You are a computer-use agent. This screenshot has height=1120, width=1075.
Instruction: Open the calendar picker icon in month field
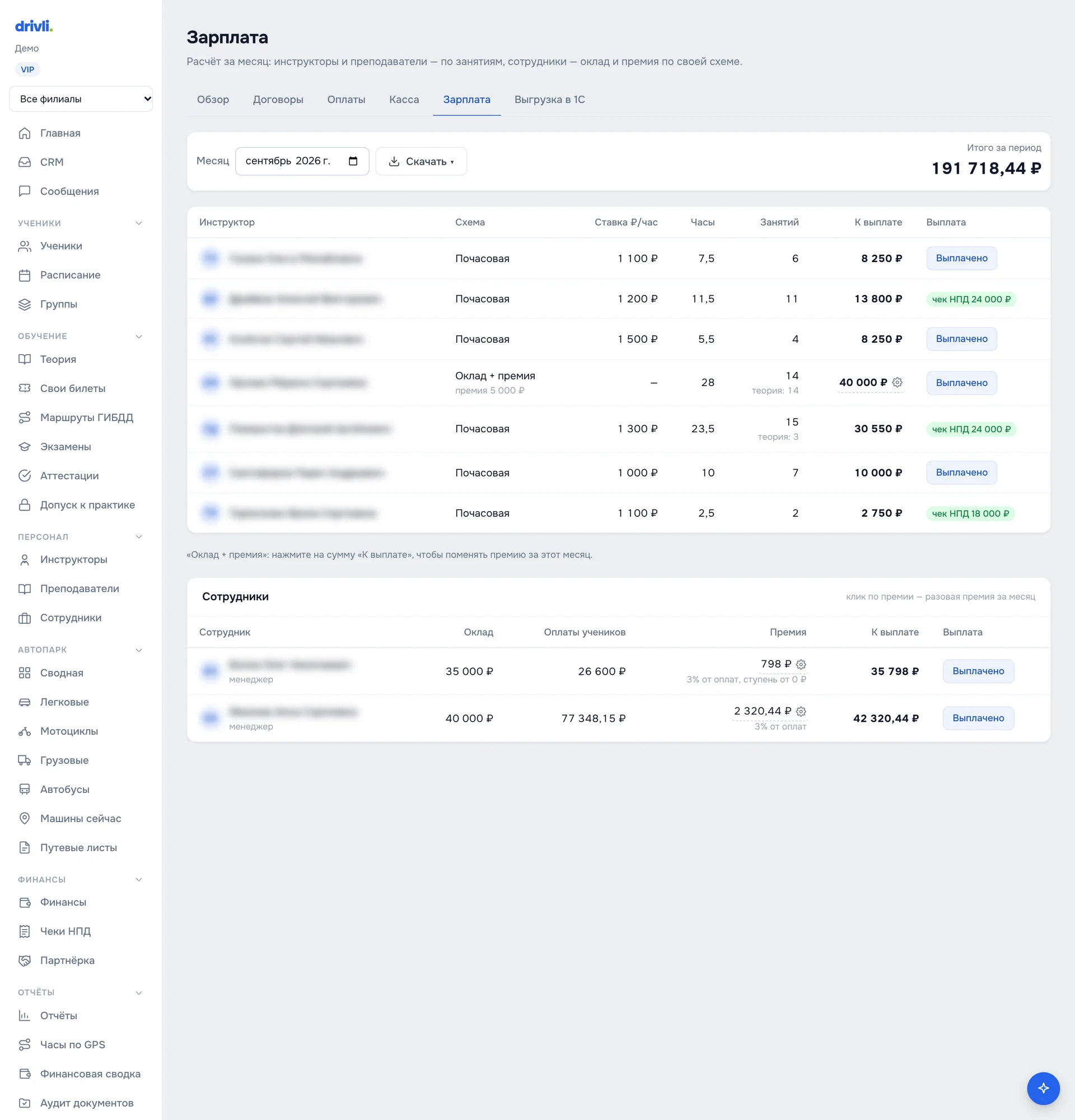click(x=353, y=161)
